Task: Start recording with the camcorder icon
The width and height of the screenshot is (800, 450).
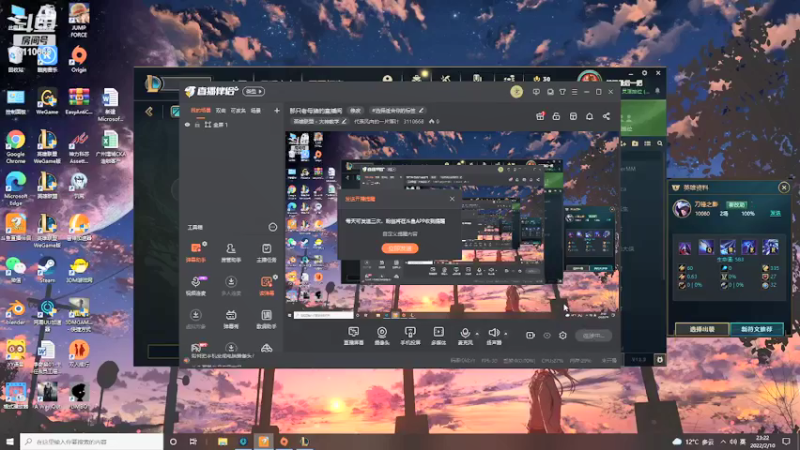Action: click(x=530, y=336)
